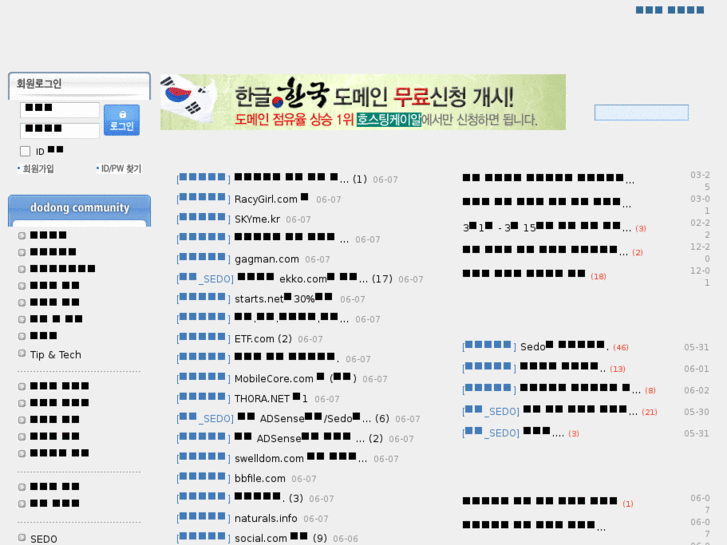This screenshot has width=727, height=545.
Task: Click the category tag before RacyGirl.com
Action: [x=203, y=199]
